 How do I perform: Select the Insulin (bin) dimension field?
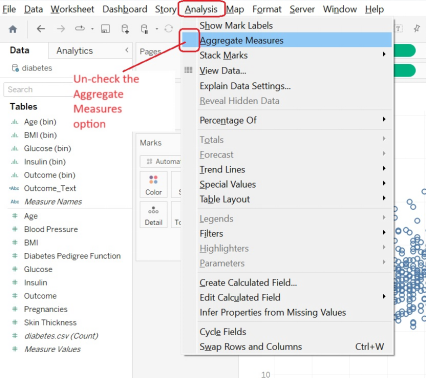click(45, 162)
